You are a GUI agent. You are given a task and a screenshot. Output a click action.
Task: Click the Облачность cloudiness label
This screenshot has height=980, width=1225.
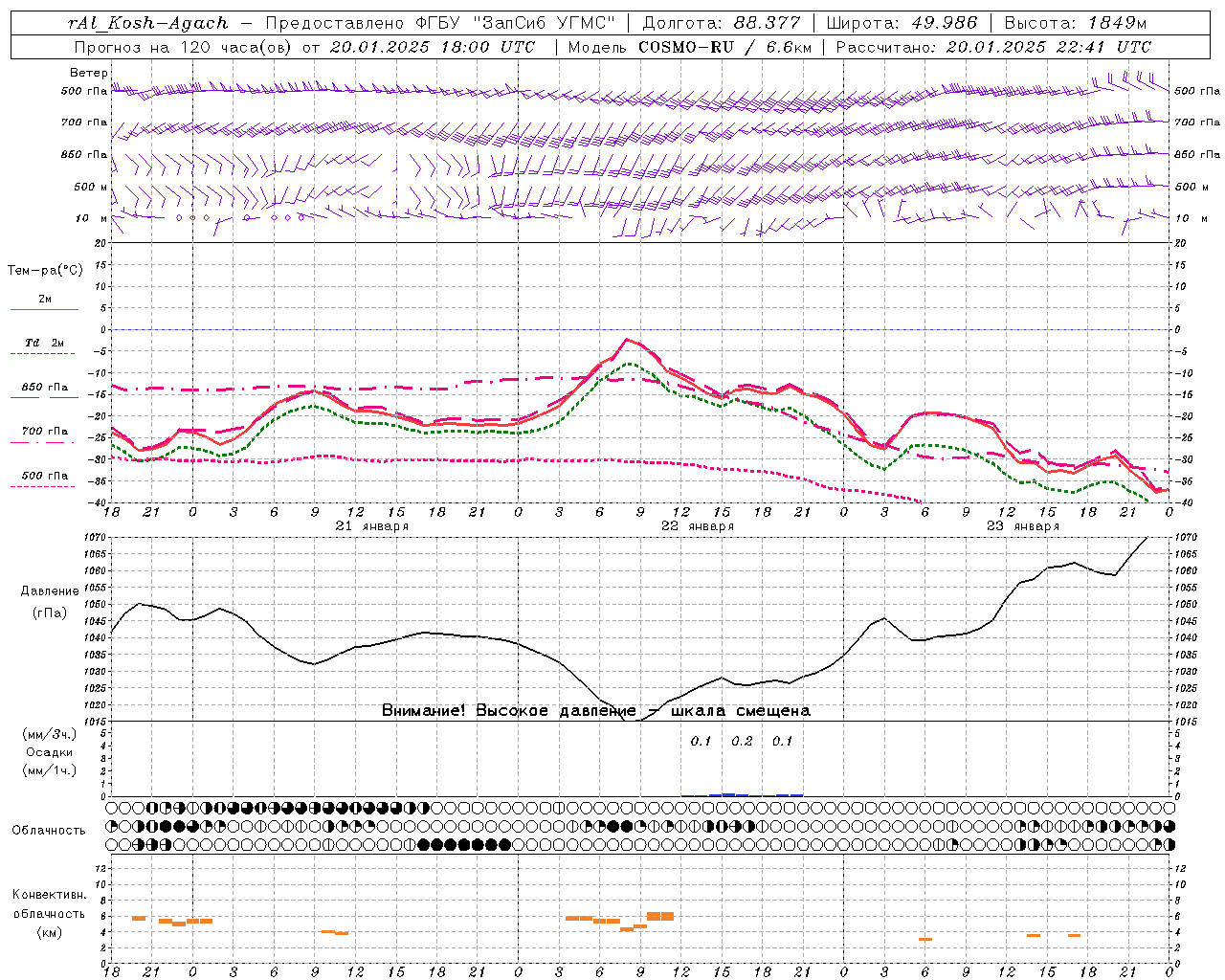coord(49,830)
